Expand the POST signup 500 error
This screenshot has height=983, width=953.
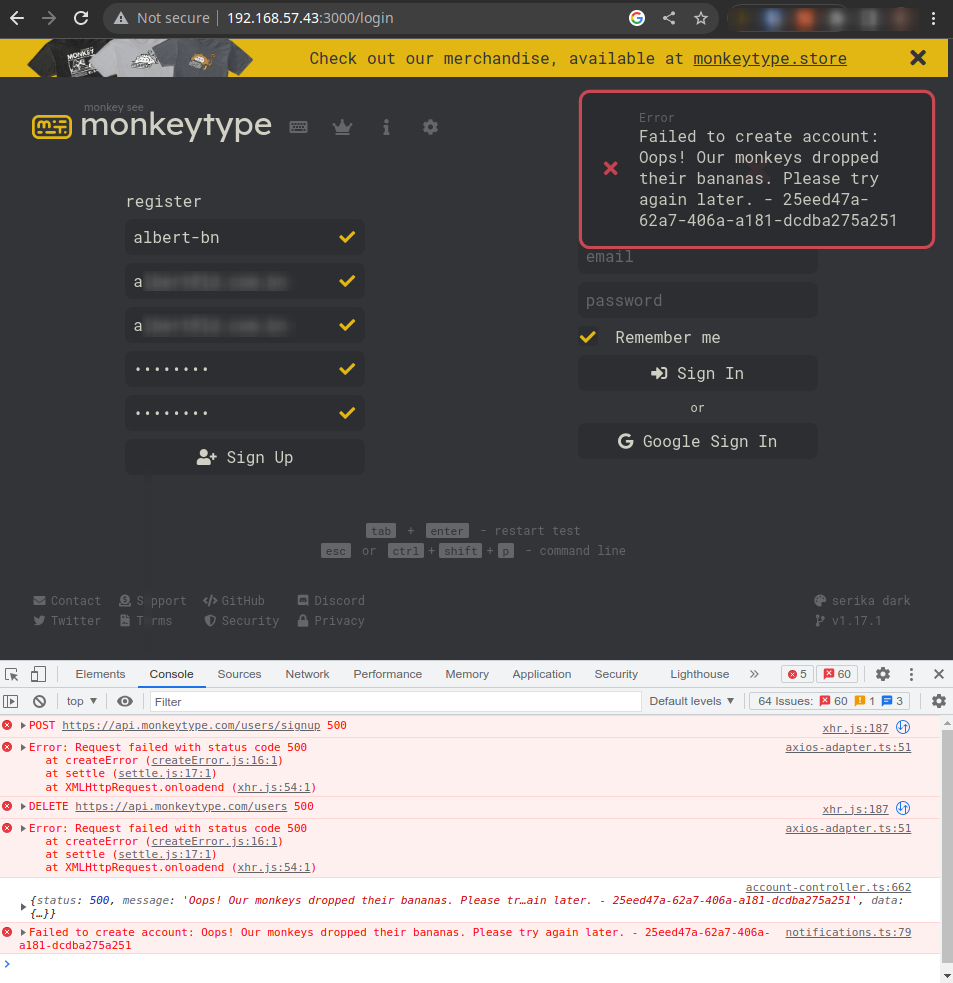point(23,725)
